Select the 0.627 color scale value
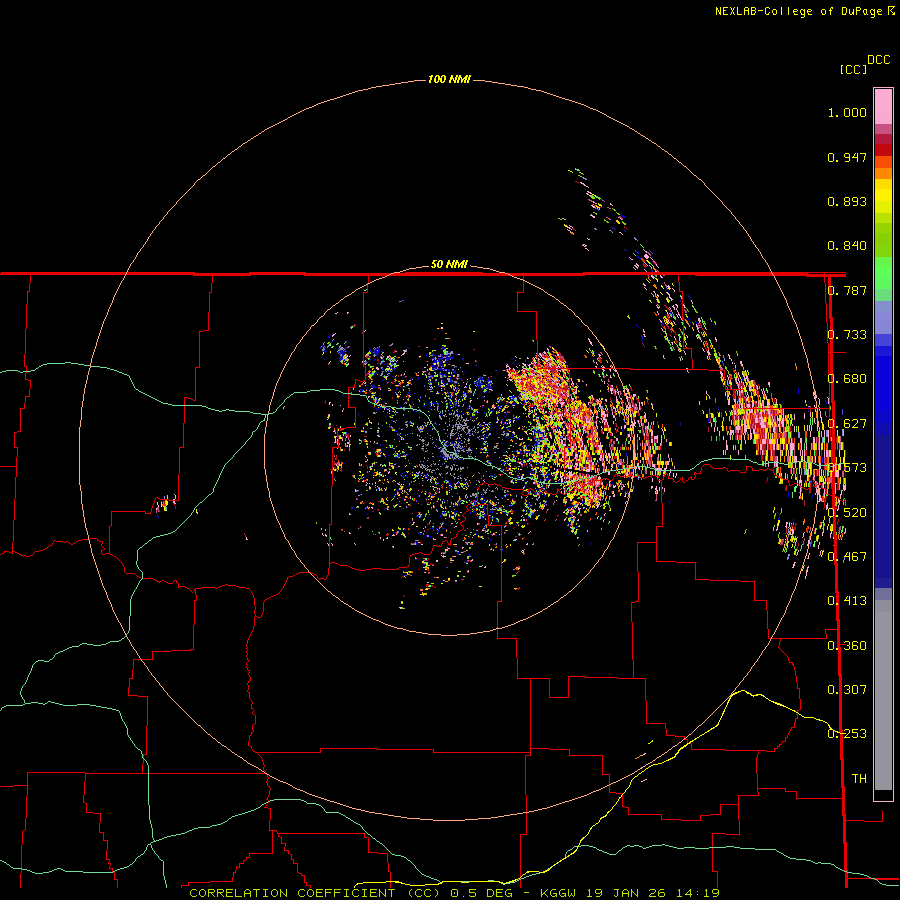Image resolution: width=900 pixels, height=900 pixels. point(847,424)
